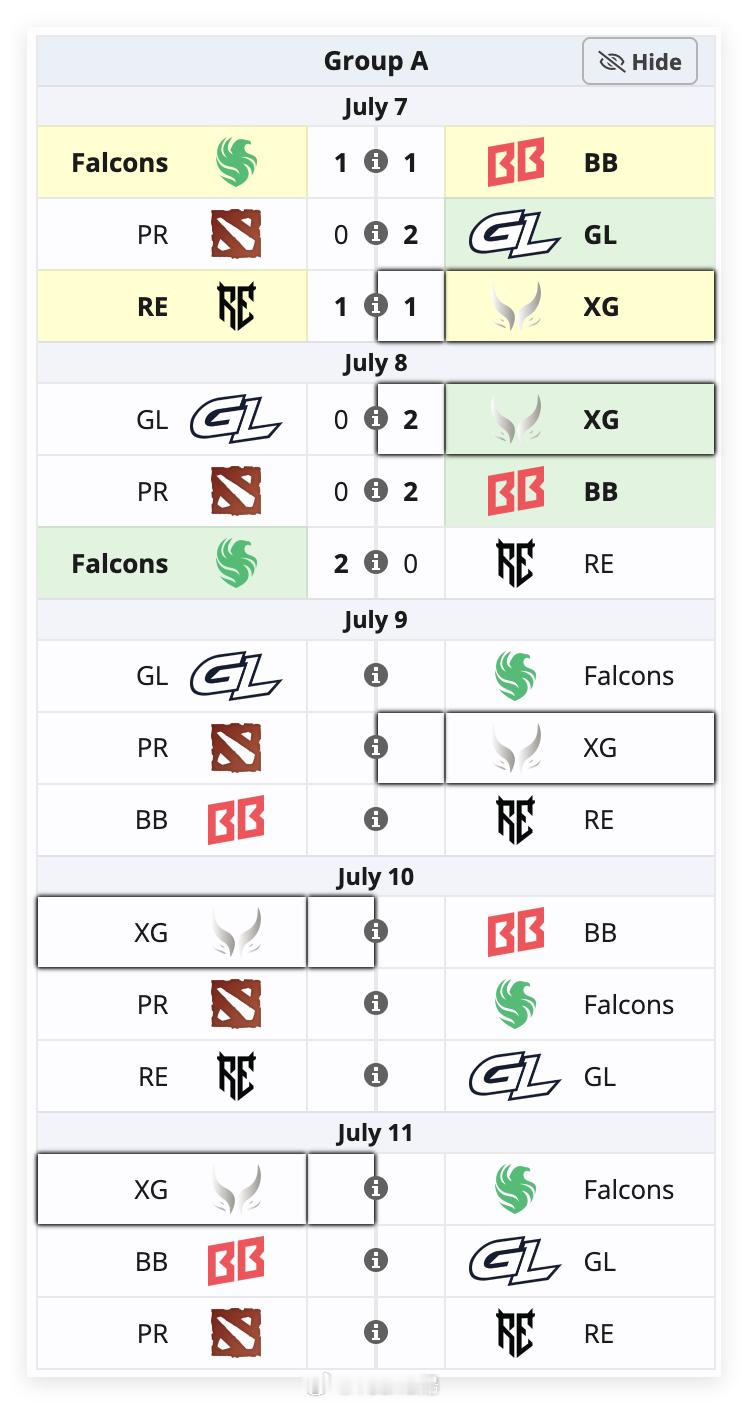Image resolution: width=748 pixels, height=1404 pixels.
Task: Open info for BB vs RE July 9
Action: click(376, 819)
